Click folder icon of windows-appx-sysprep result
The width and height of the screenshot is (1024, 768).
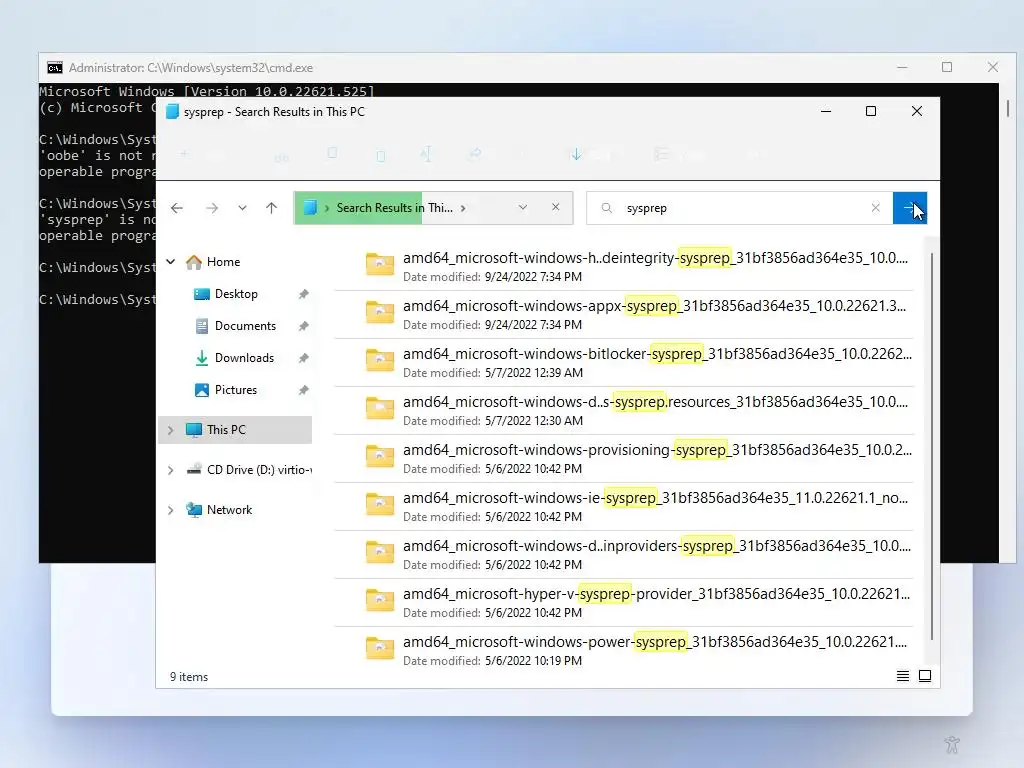[x=379, y=313]
